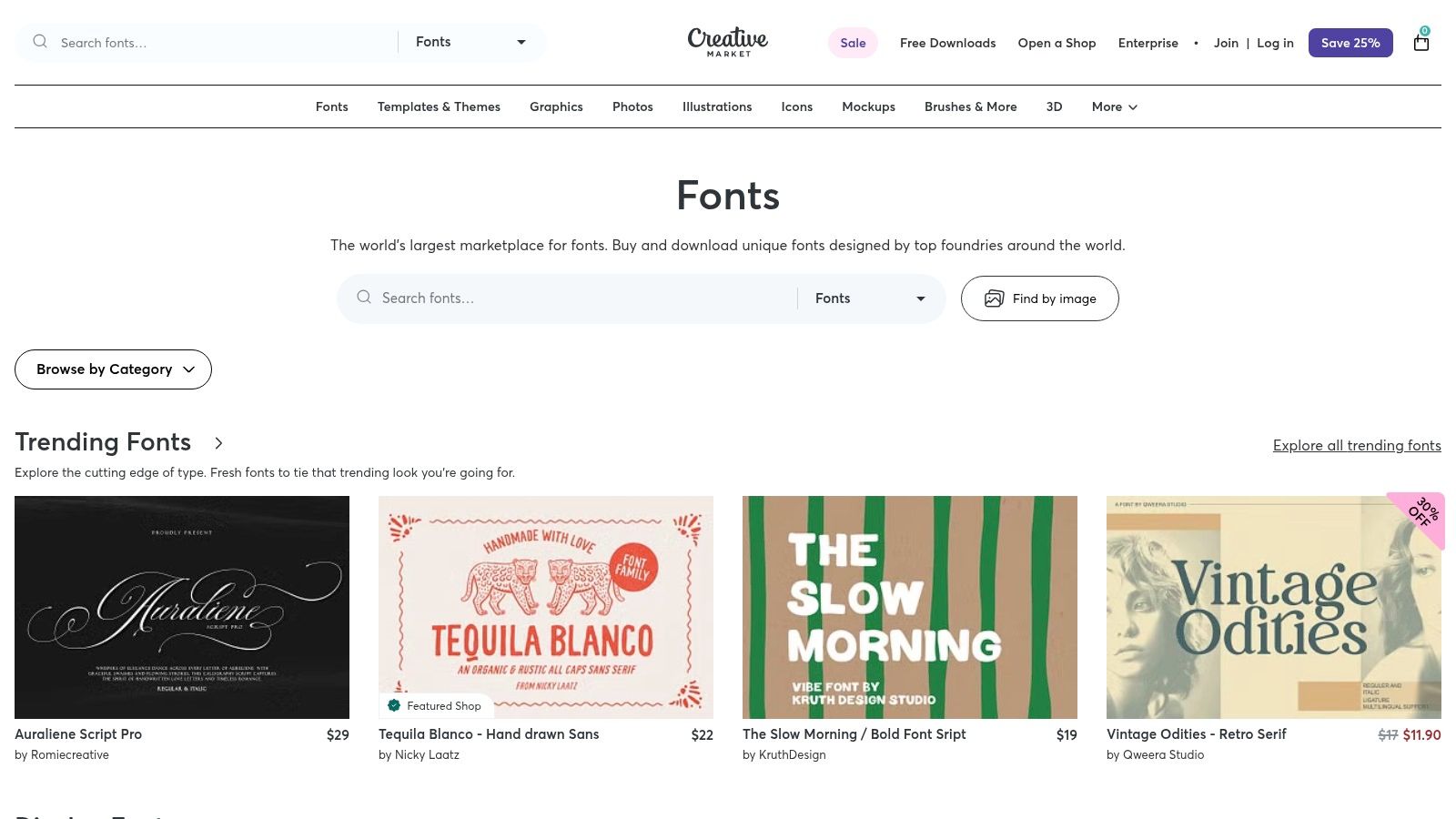Go to Templates & Themes section
The image size is (1456, 819).
(439, 106)
